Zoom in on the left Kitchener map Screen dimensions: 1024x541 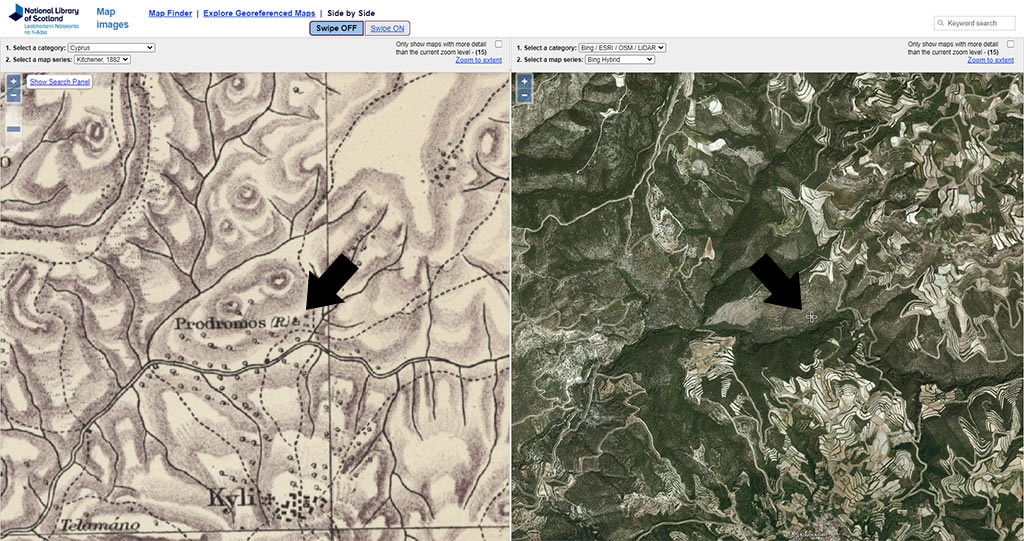coord(14,82)
